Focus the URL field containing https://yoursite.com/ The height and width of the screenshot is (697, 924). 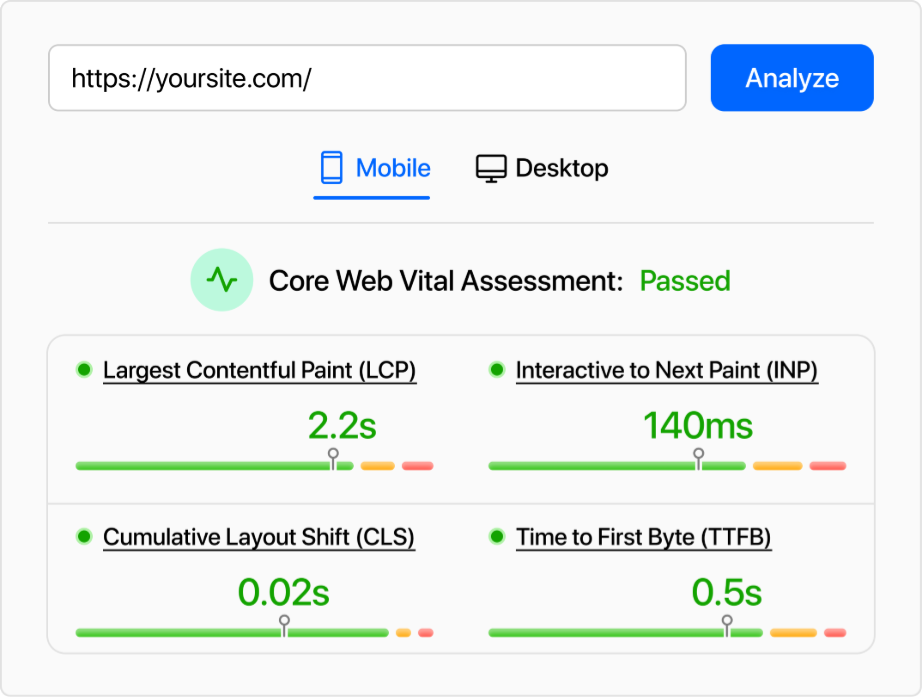click(367, 78)
